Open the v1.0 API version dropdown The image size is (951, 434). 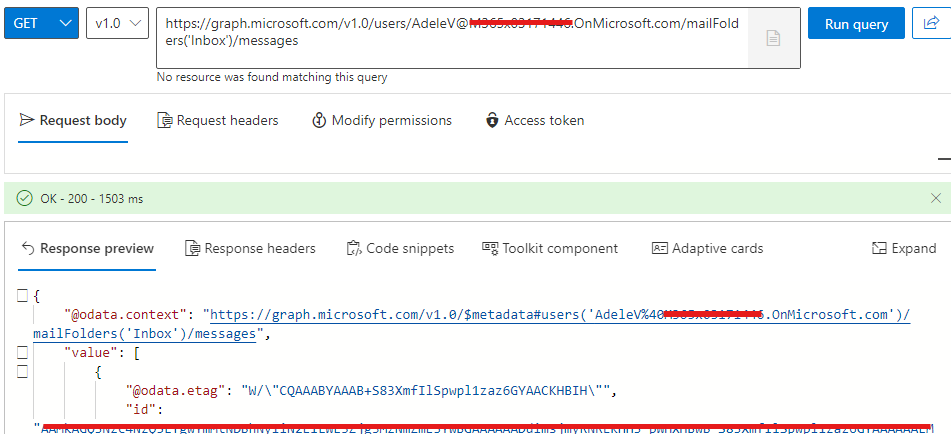point(118,24)
